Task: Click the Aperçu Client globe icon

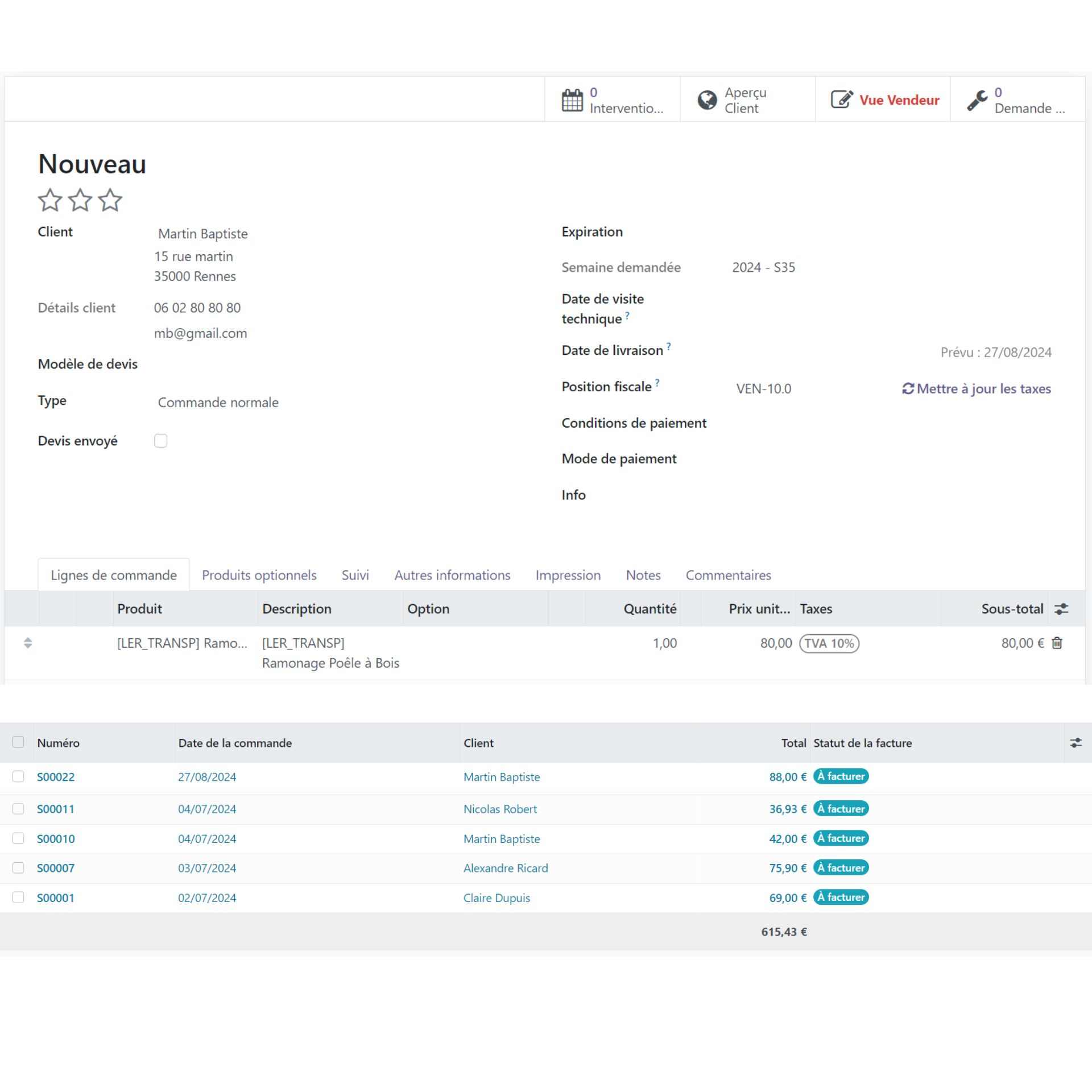Action: pos(707,100)
